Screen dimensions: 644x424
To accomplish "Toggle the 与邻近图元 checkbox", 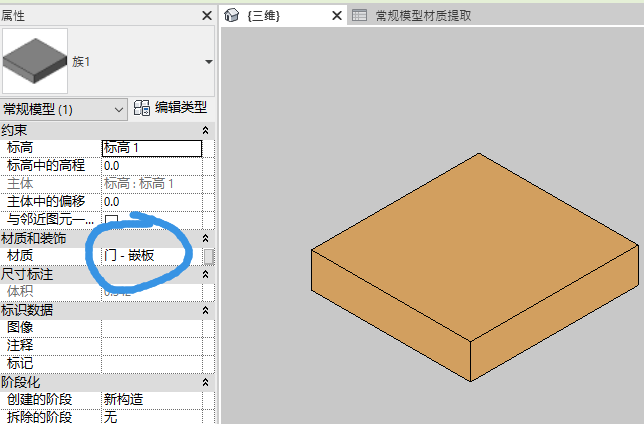I will coord(111,219).
